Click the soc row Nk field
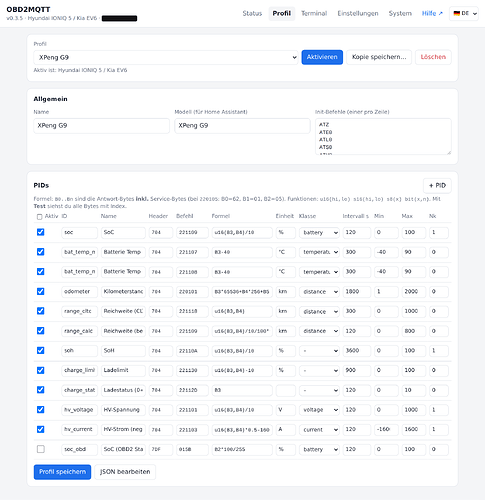 point(439,232)
